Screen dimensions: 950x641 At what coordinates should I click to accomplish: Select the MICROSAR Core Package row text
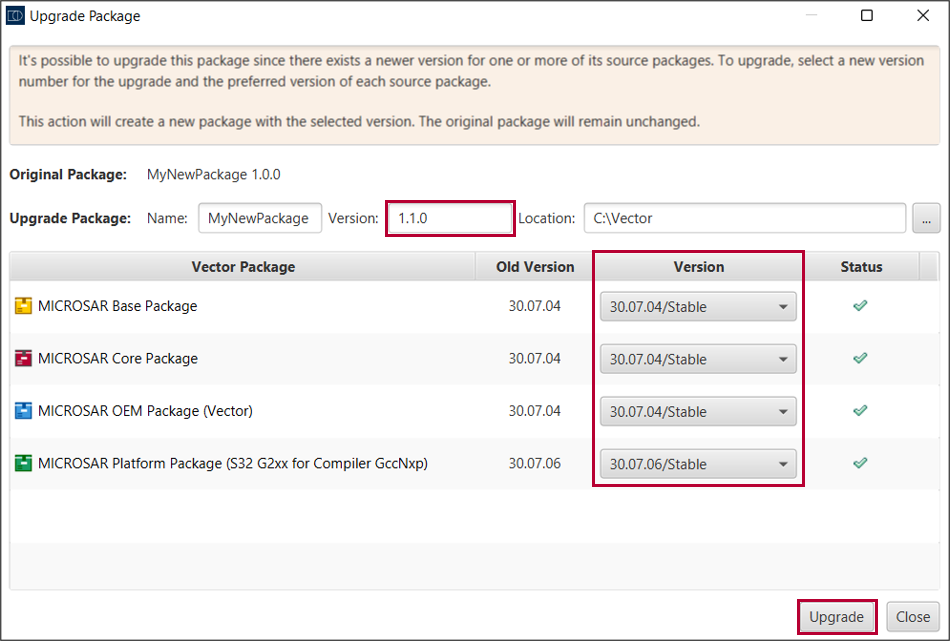(118, 358)
